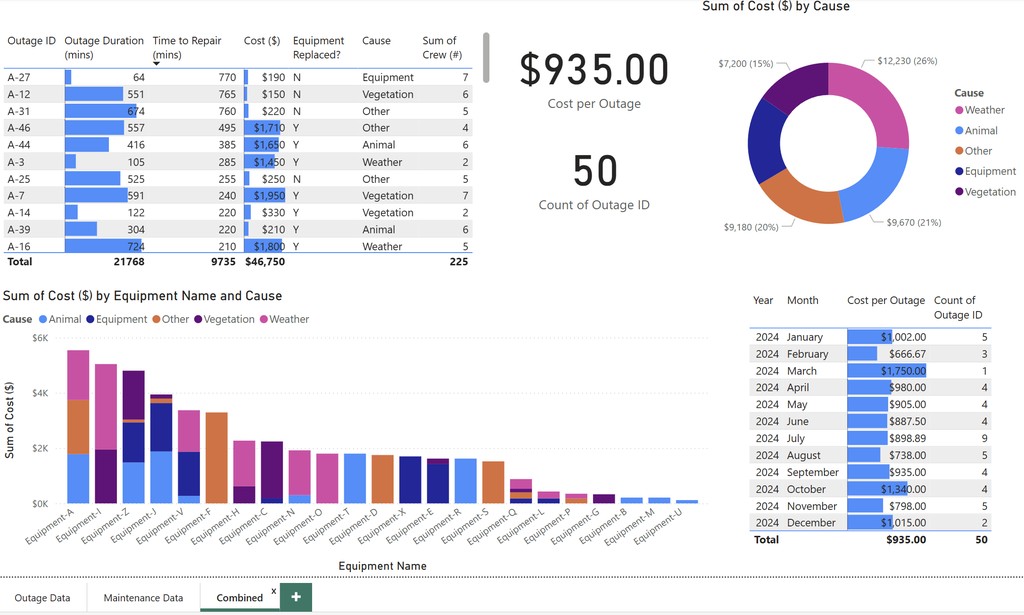Image resolution: width=1024 pixels, height=615 pixels.
Task: Click Weather in bar chart legend
Action: pos(284,319)
